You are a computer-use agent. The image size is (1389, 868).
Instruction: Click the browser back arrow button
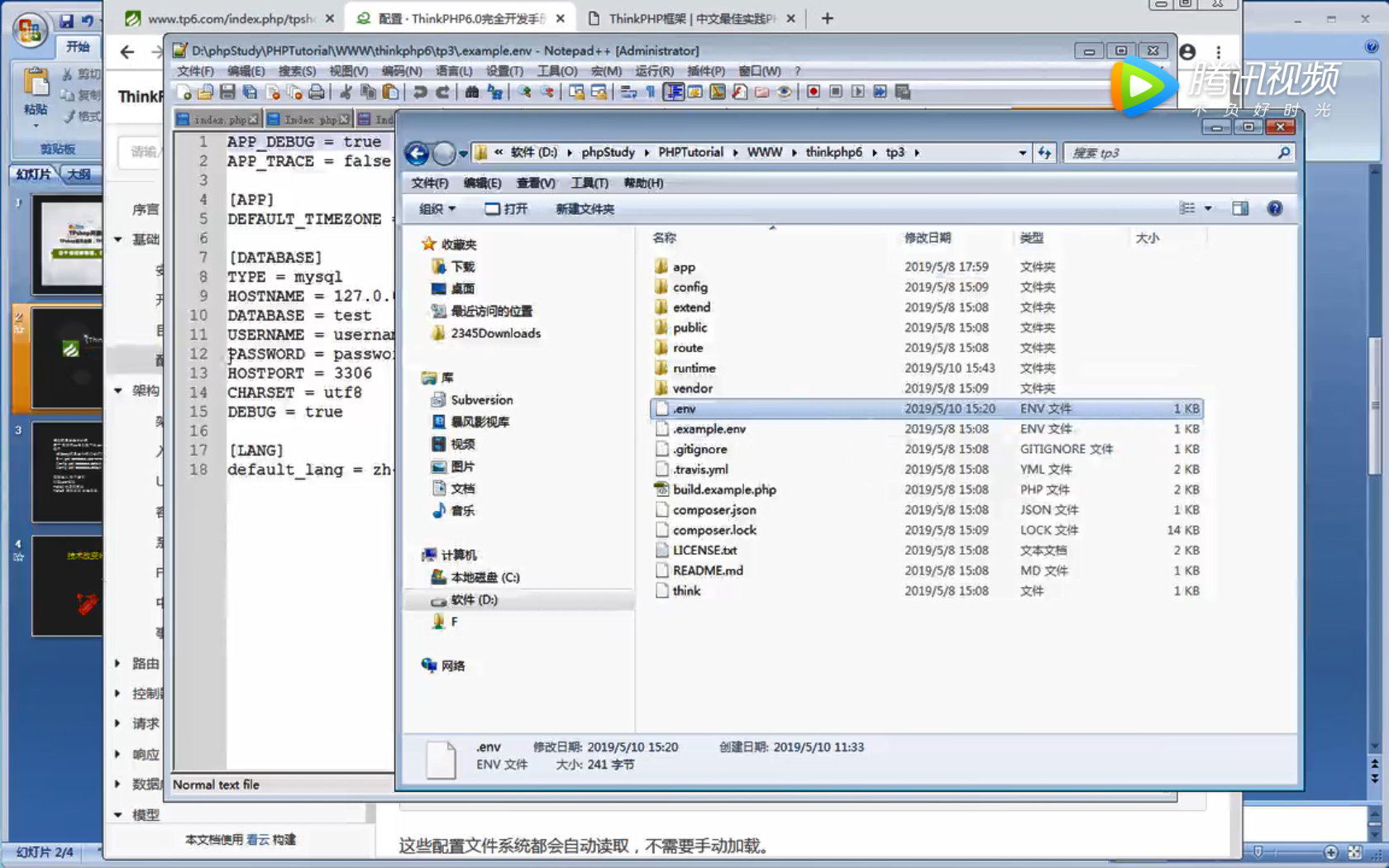pos(126,52)
